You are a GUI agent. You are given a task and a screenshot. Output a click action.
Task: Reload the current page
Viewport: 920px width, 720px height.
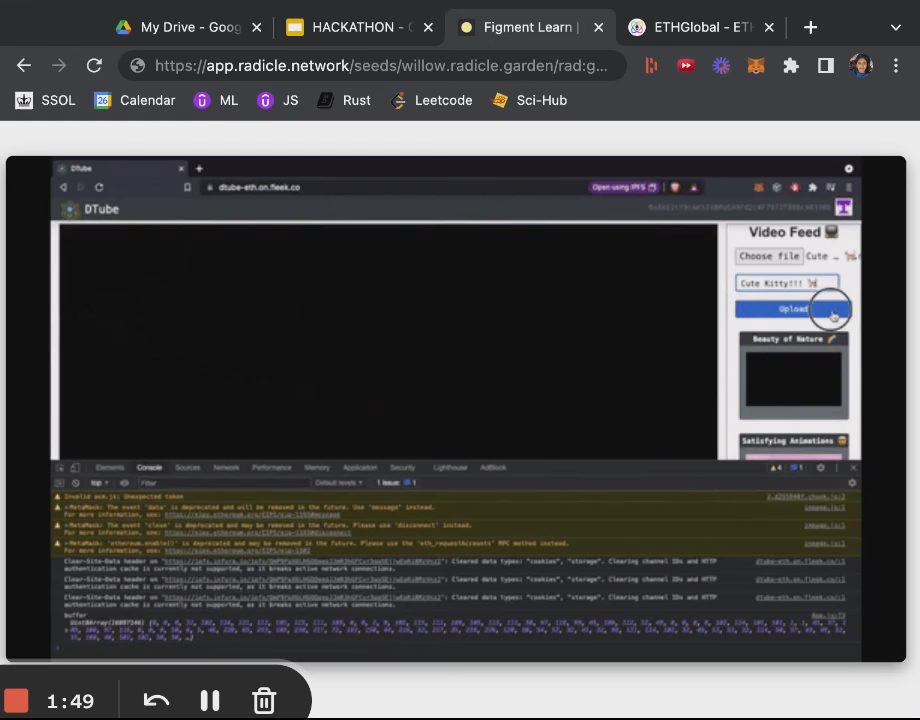tap(94, 65)
